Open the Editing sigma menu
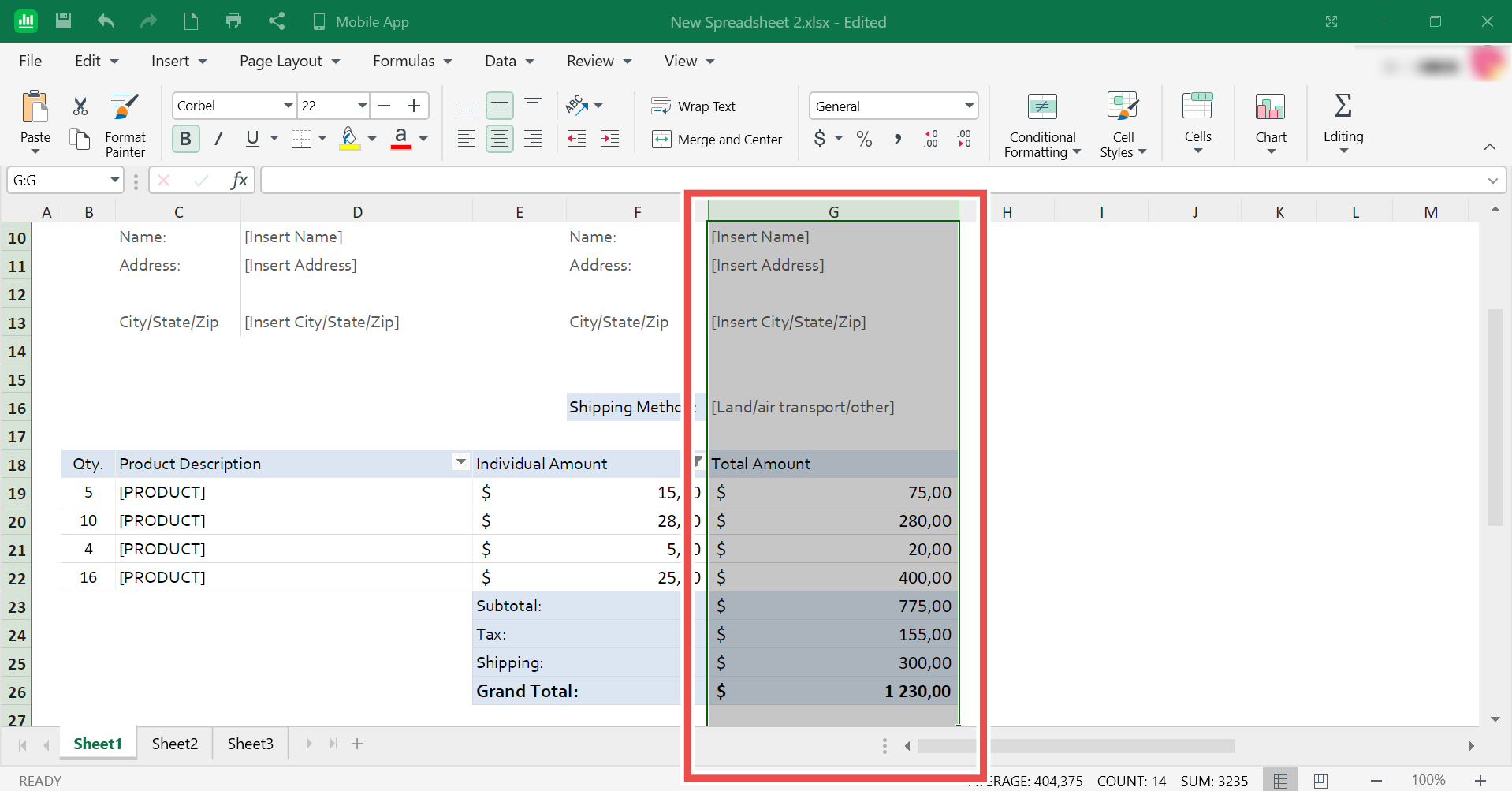The width and height of the screenshot is (1512, 791). coord(1343,124)
